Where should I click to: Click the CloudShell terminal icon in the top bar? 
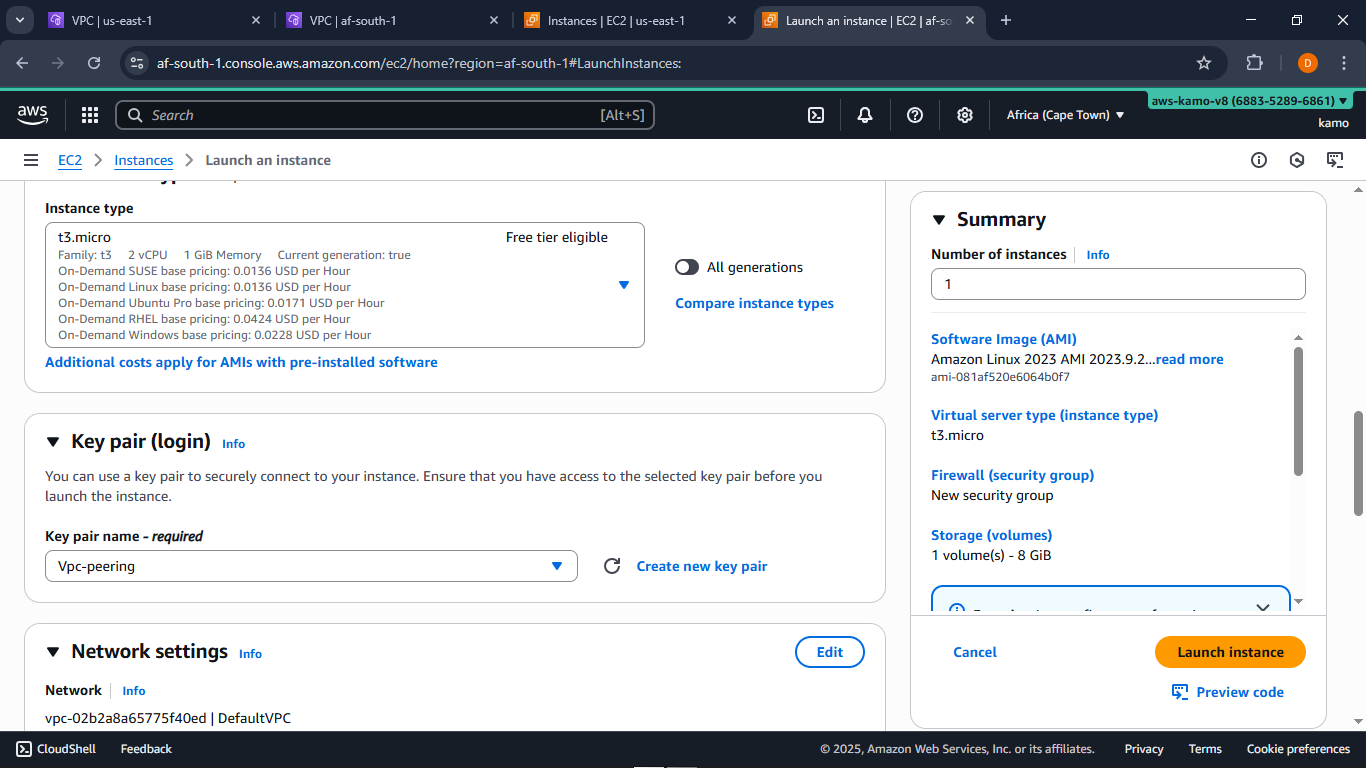[815, 114]
